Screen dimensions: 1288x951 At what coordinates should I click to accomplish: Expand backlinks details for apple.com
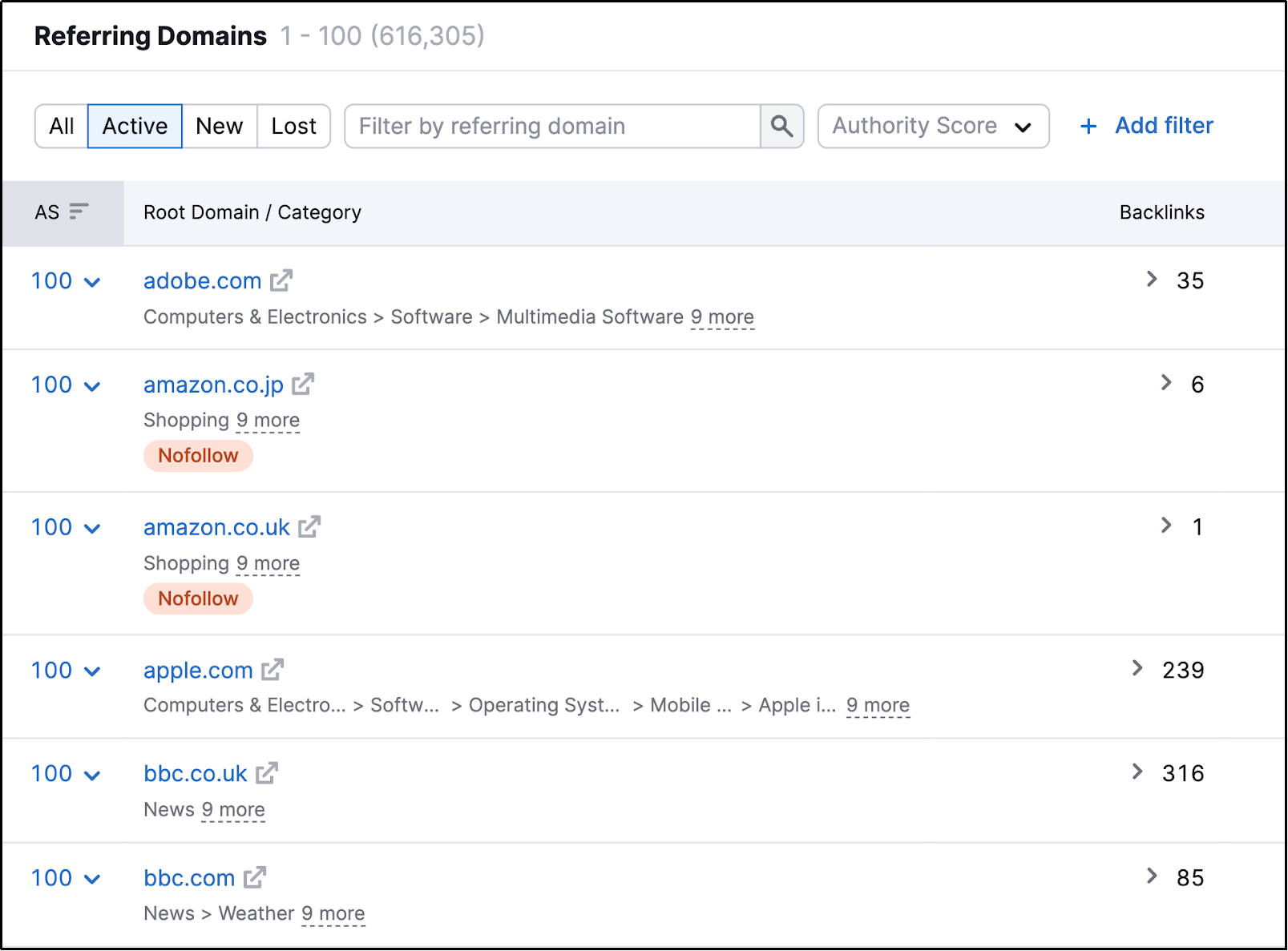click(1137, 668)
